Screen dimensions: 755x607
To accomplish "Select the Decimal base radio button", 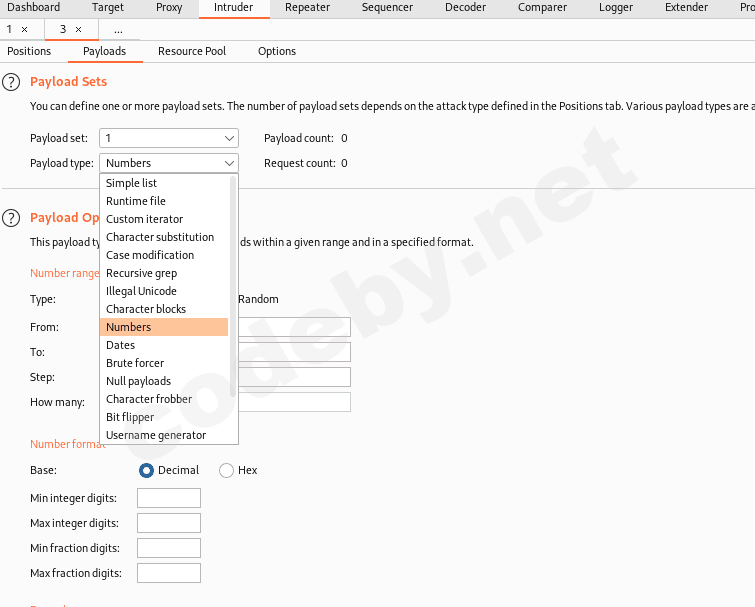I will [x=147, y=470].
